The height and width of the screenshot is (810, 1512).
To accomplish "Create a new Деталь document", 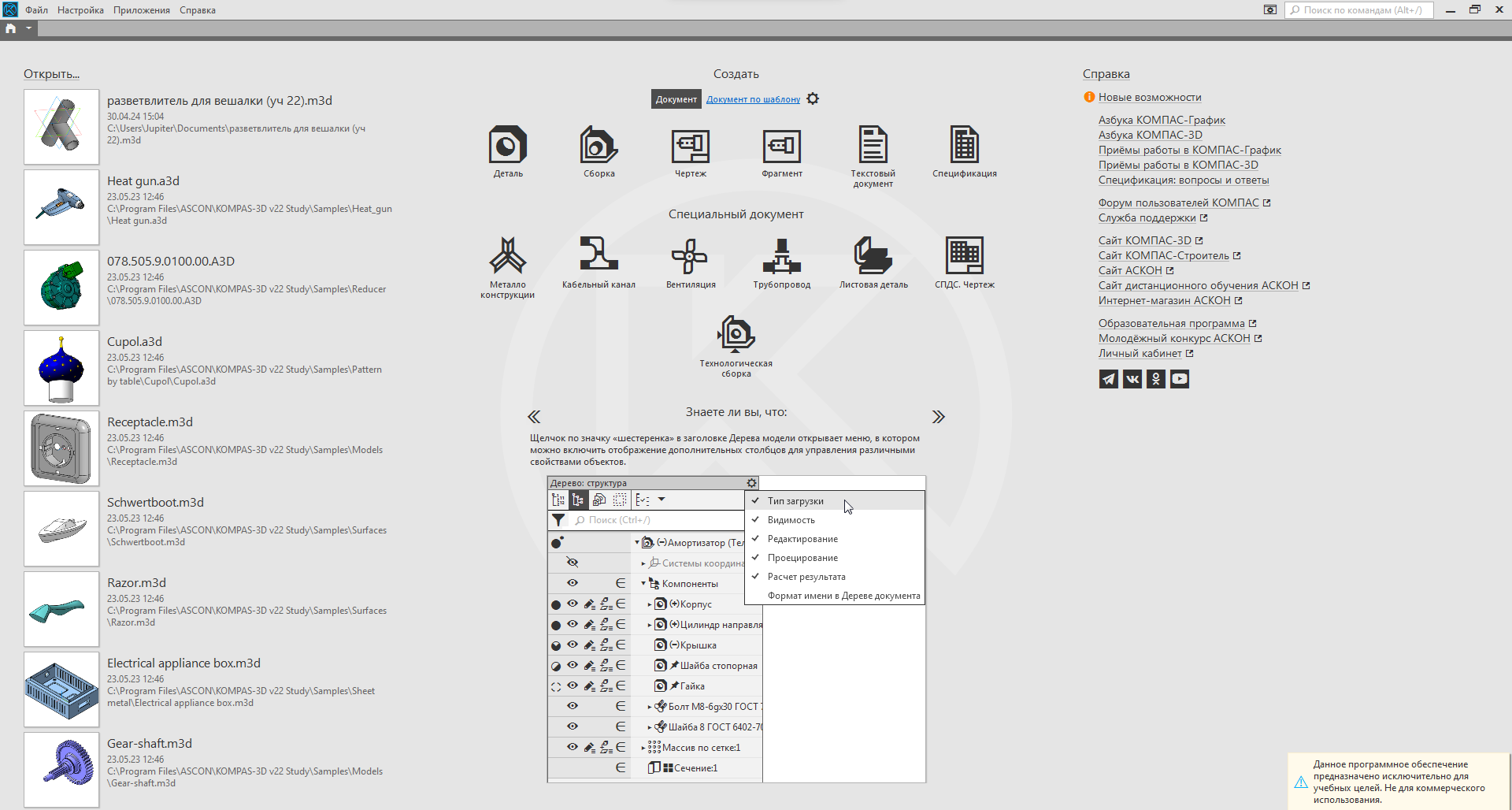I will (508, 151).
